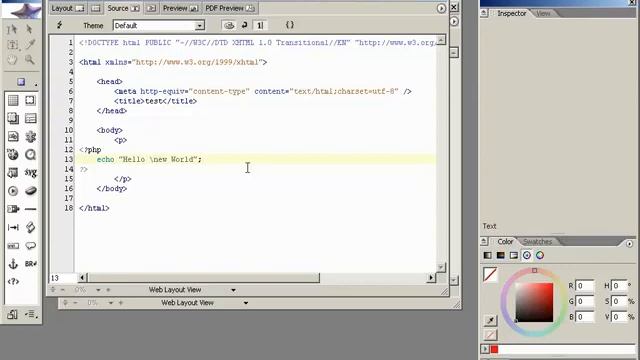Select the Zoom magnifier tool
This screenshot has height=360, width=640.
tap(30, 60)
